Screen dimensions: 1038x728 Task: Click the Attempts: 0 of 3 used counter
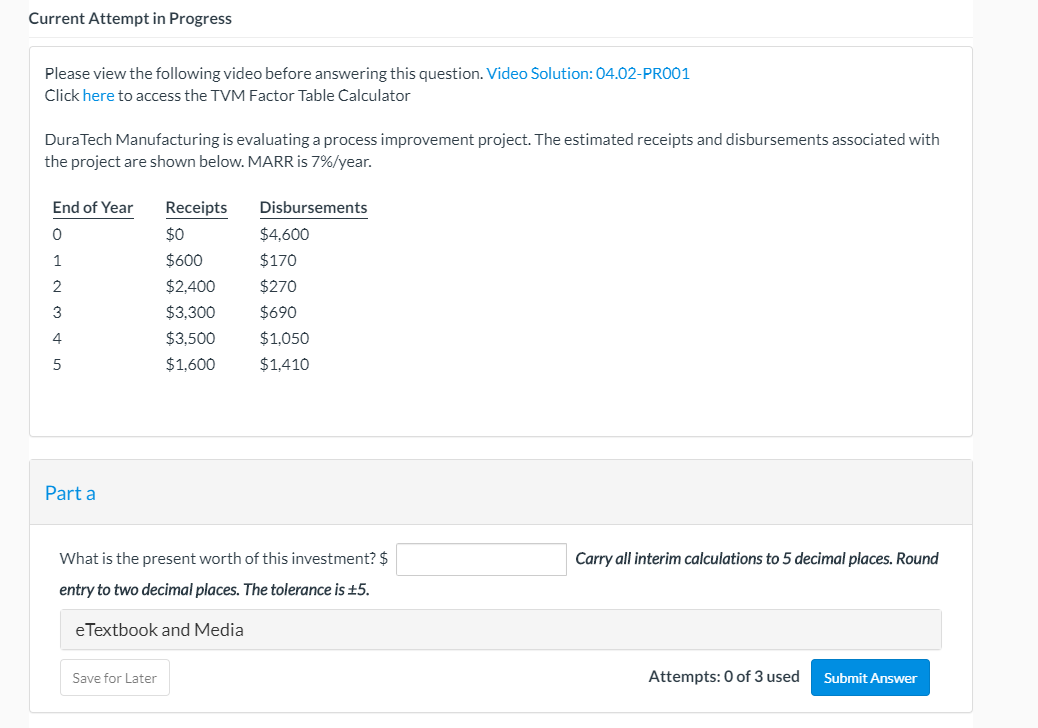tap(723, 676)
